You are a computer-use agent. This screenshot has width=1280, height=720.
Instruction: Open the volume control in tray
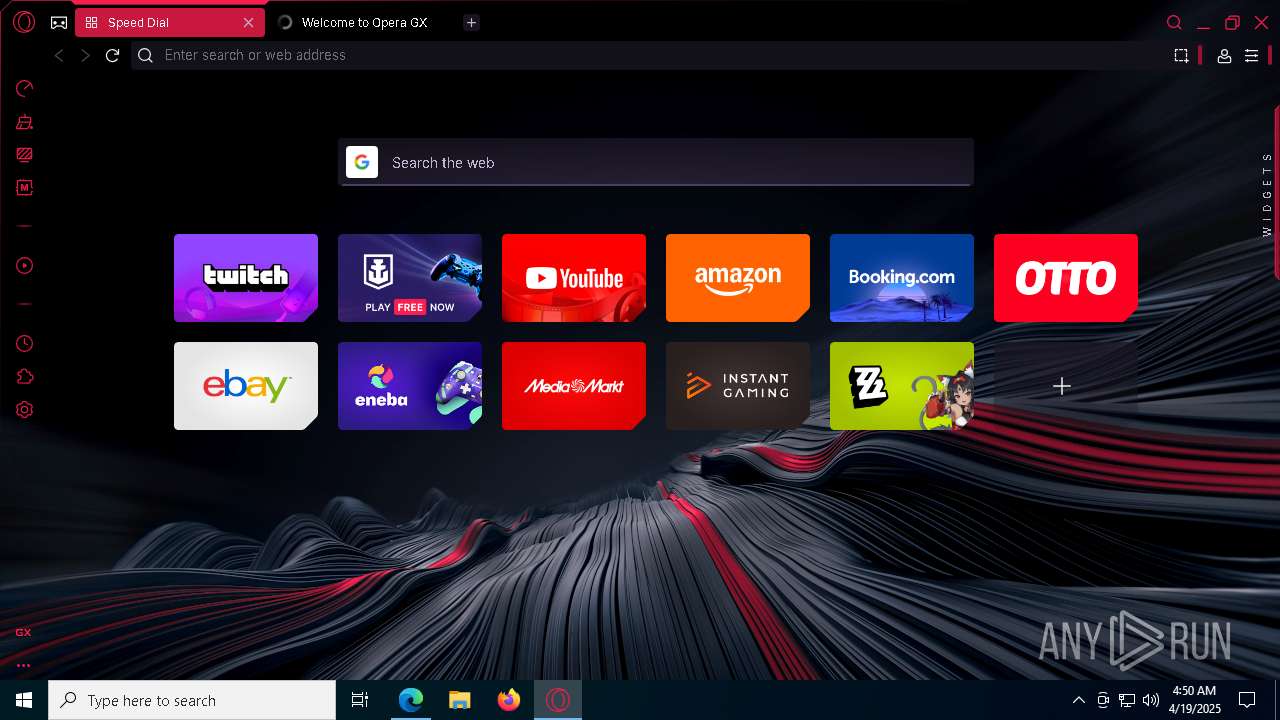(x=1151, y=700)
